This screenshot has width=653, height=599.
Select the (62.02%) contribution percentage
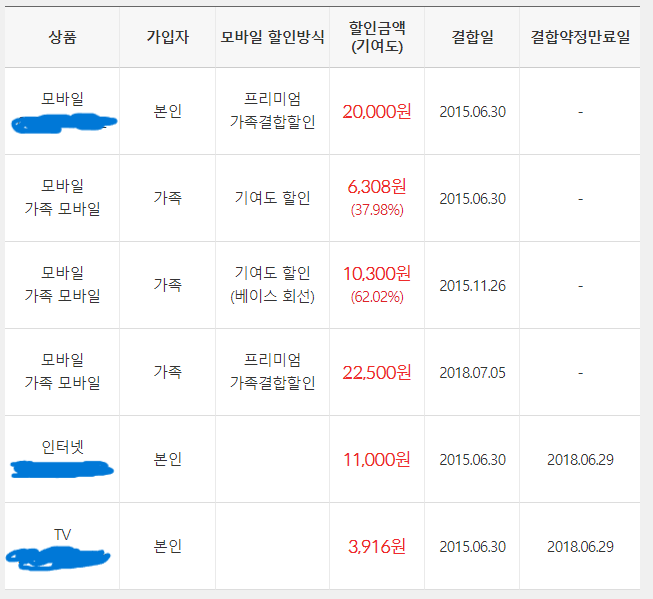(377, 297)
